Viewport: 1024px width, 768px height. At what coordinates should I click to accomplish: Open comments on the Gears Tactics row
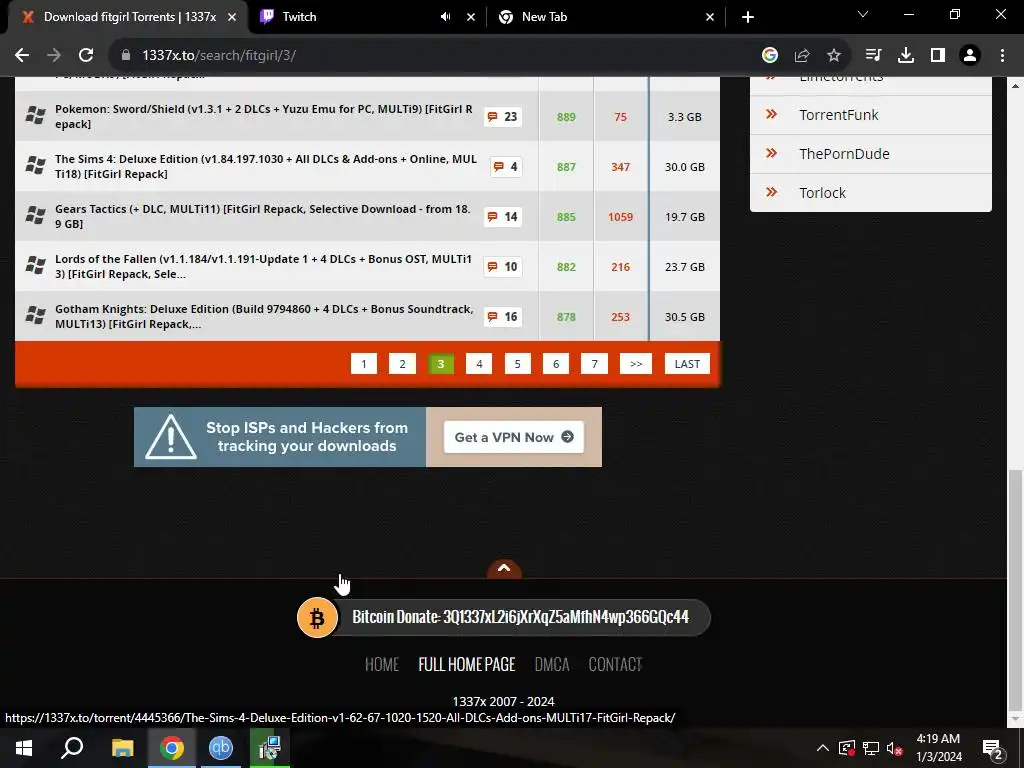point(502,217)
